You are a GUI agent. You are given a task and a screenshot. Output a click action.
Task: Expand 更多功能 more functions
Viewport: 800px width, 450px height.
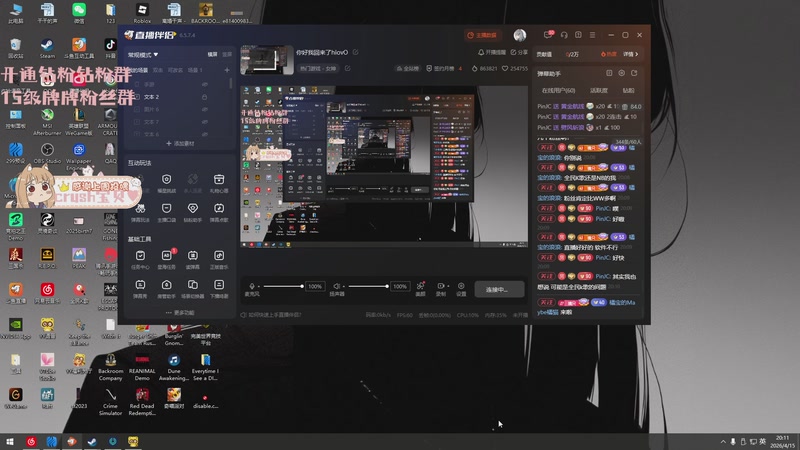[x=180, y=312]
